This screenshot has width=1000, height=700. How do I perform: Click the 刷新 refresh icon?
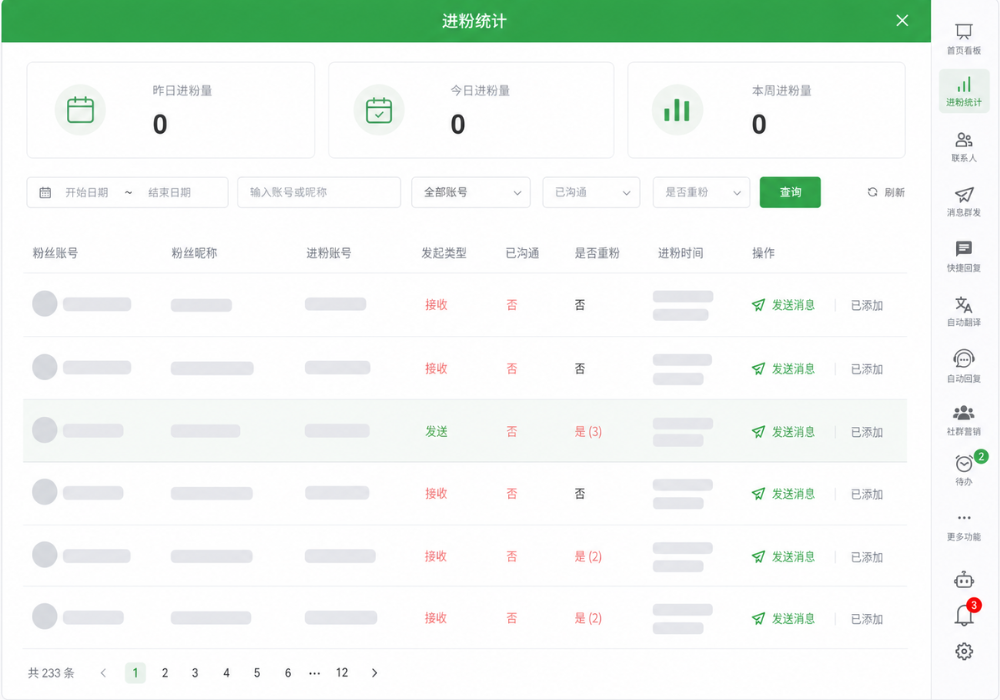click(x=872, y=192)
